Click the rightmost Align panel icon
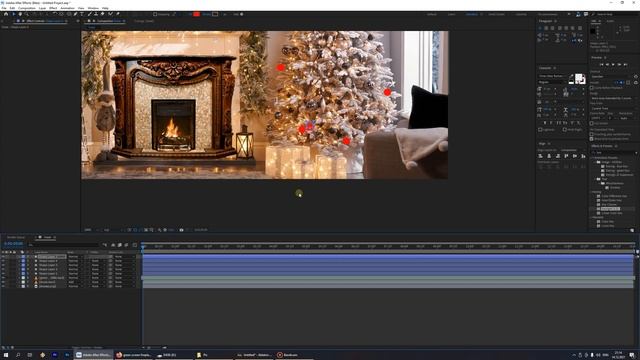 pyautogui.click(x=583, y=156)
